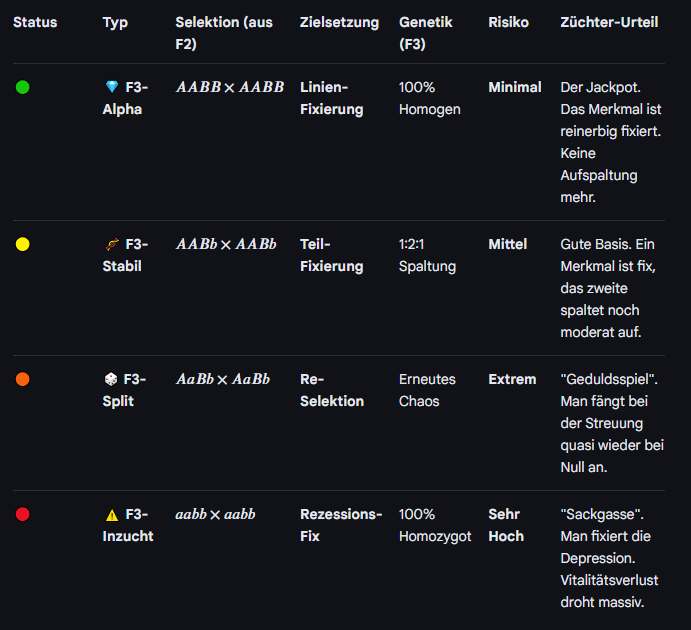This screenshot has width=691, height=630.
Task: Click the Extrem risk label
Action: pyautogui.click(x=512, y=379)
